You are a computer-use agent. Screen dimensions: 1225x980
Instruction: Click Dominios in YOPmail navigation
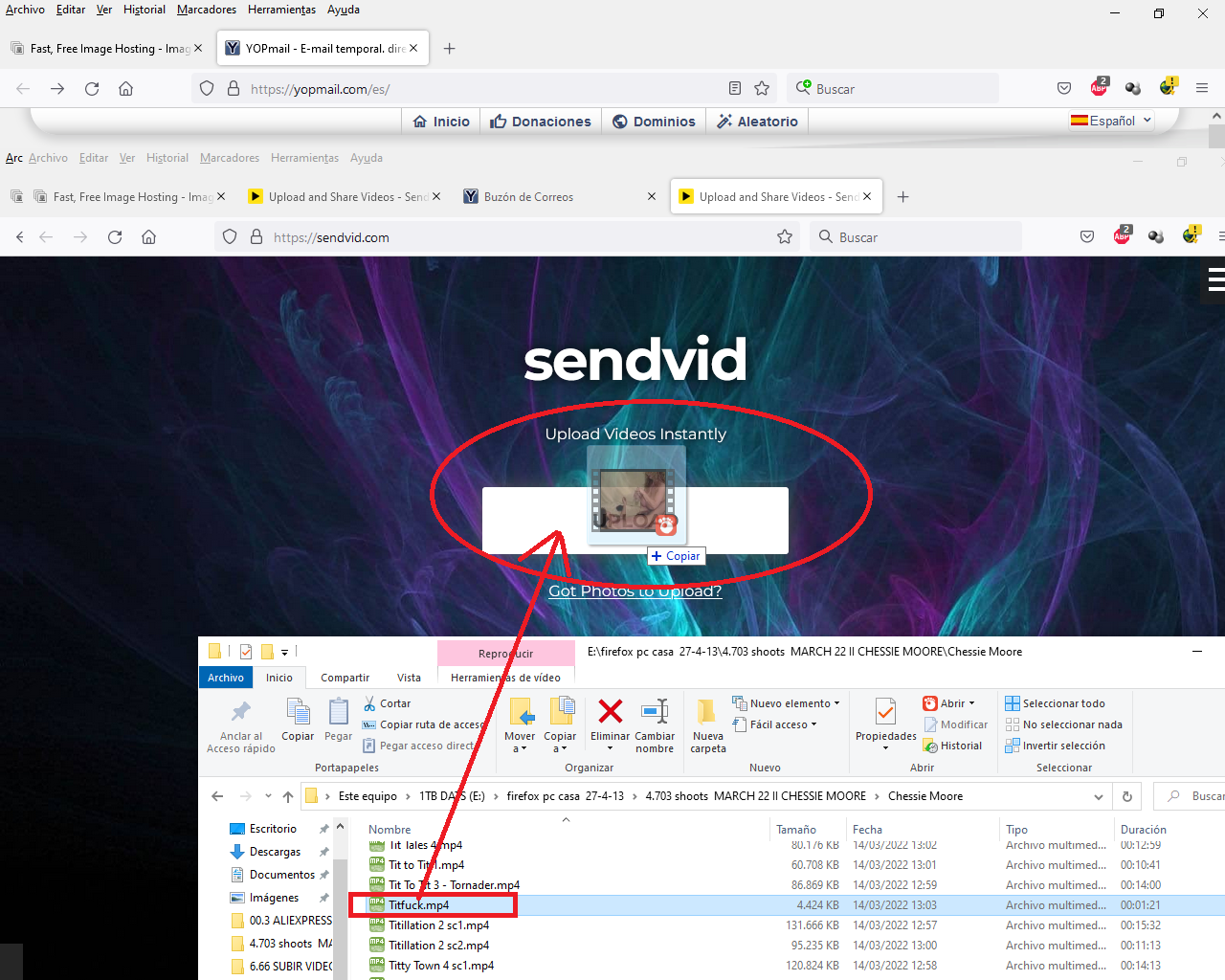click(654, 122)
